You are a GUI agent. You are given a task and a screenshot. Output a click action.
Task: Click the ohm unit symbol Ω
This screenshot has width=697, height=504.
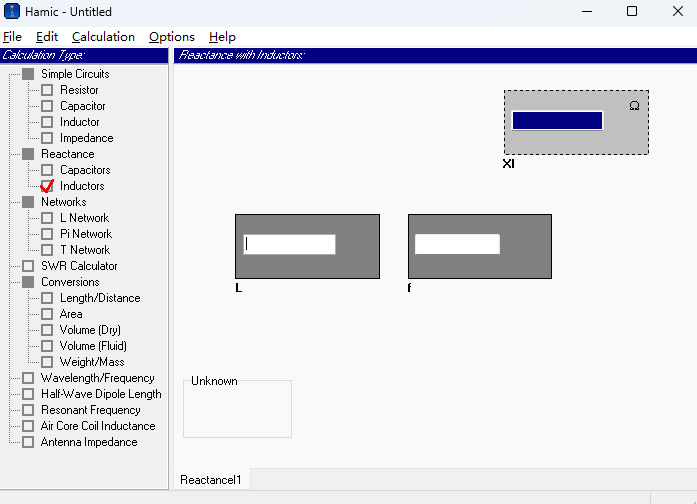click(634, 105)
